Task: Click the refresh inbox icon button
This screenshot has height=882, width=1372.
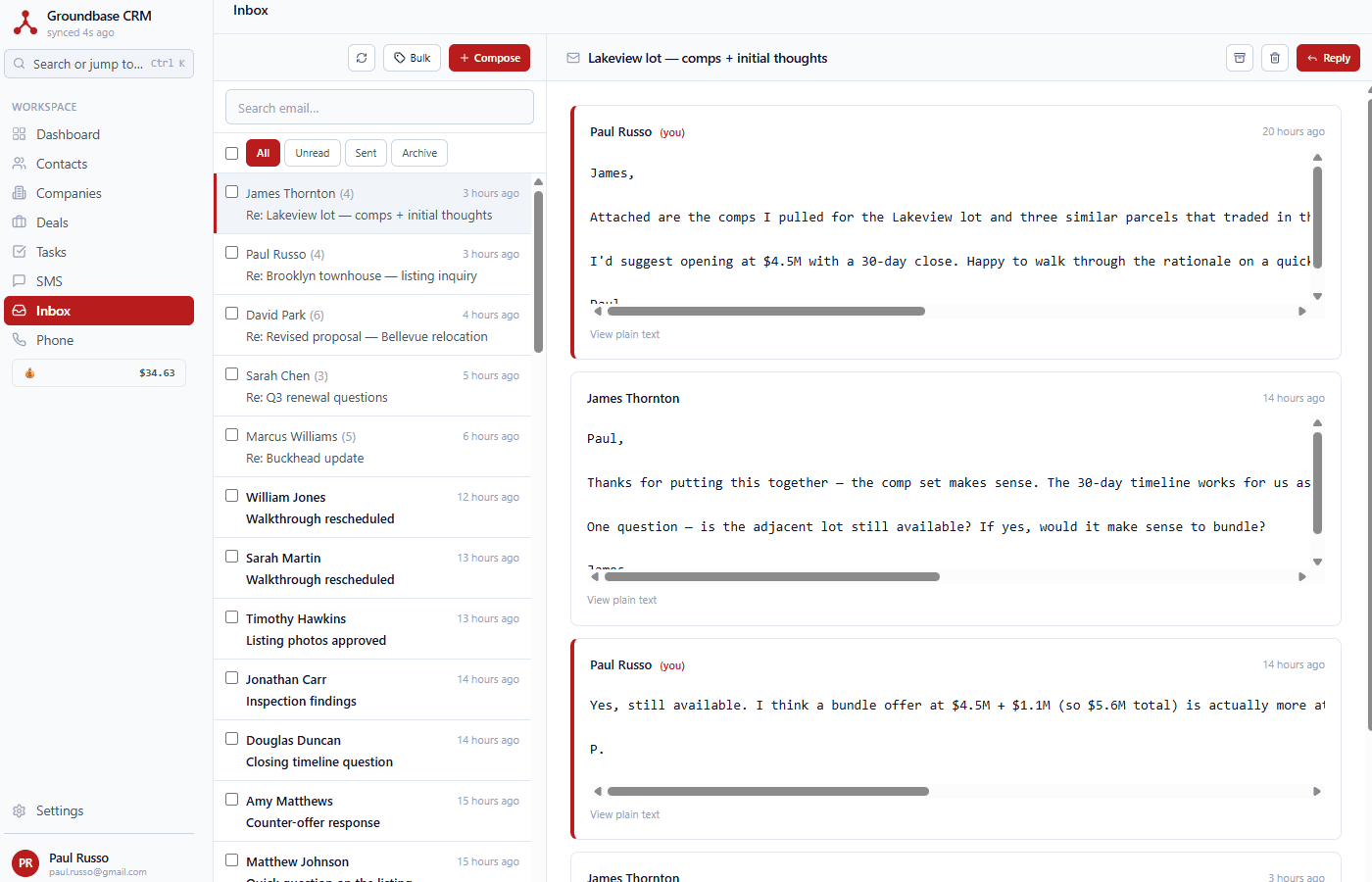Action: click(362, 58)
